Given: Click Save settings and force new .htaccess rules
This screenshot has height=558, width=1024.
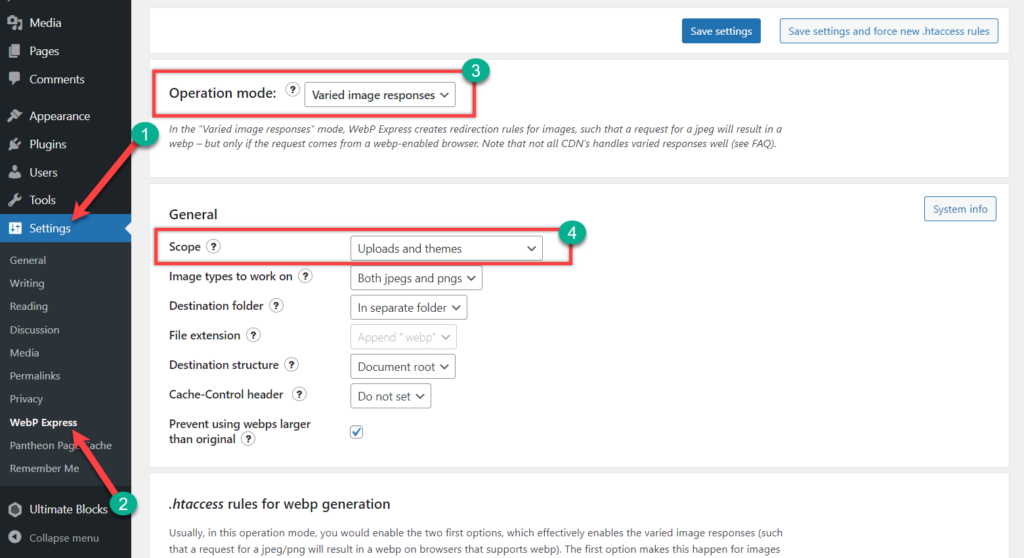Looking at the screenshot, I should 889,31.
